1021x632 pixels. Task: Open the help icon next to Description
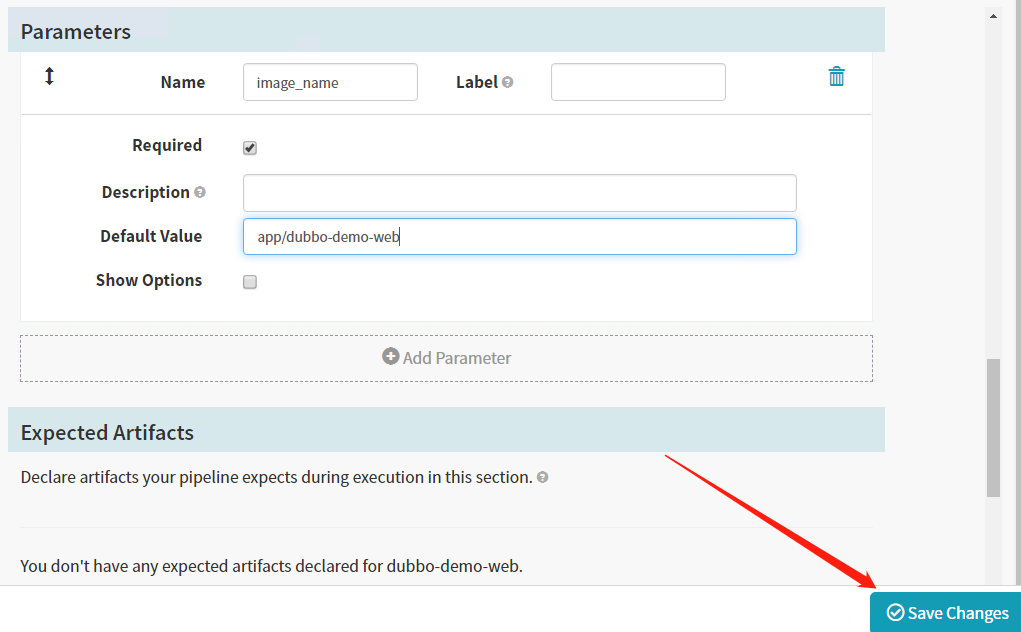[x=200, y=192]
